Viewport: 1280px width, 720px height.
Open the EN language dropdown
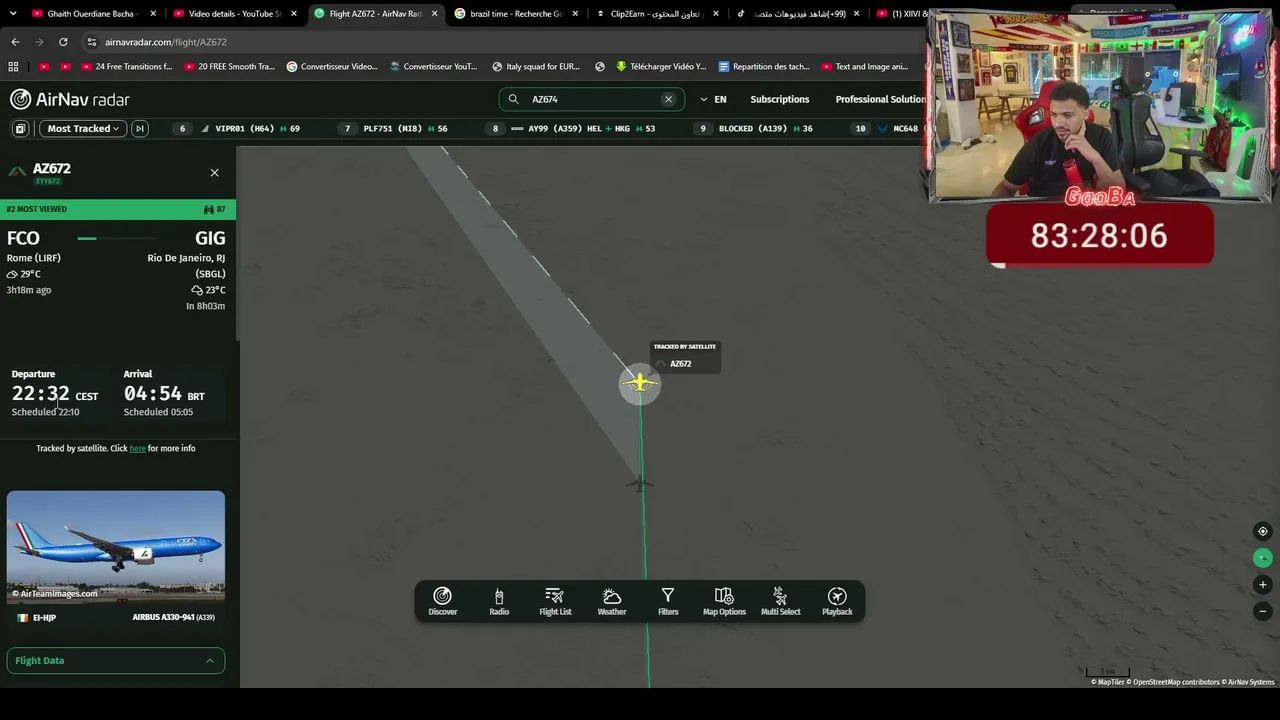coord(713,99)
